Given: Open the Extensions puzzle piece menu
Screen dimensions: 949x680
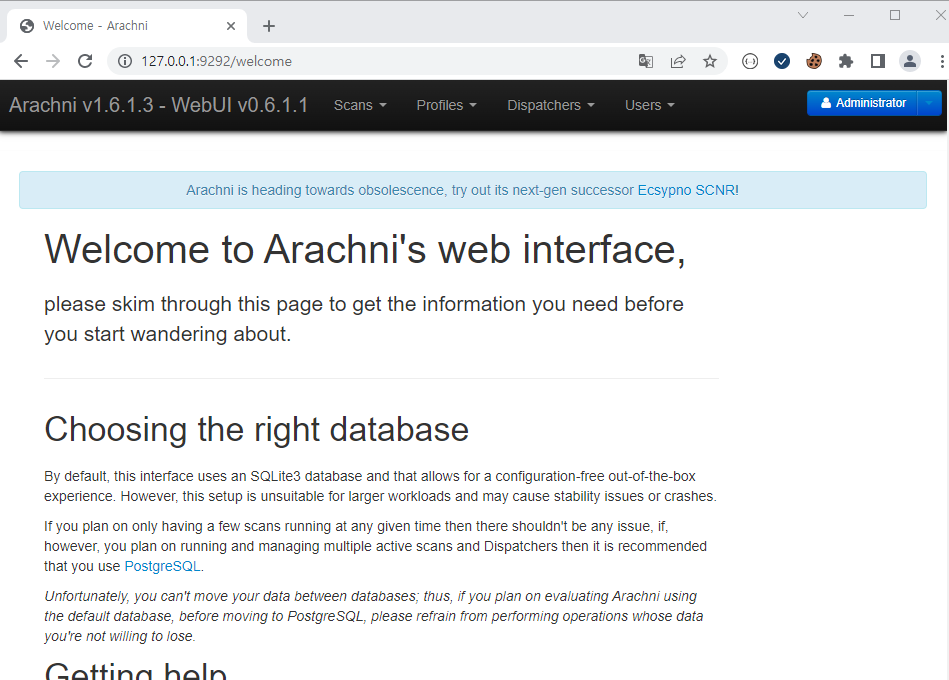Looking at the screenshot, I should pyautogui.click(x=846, y=61).
